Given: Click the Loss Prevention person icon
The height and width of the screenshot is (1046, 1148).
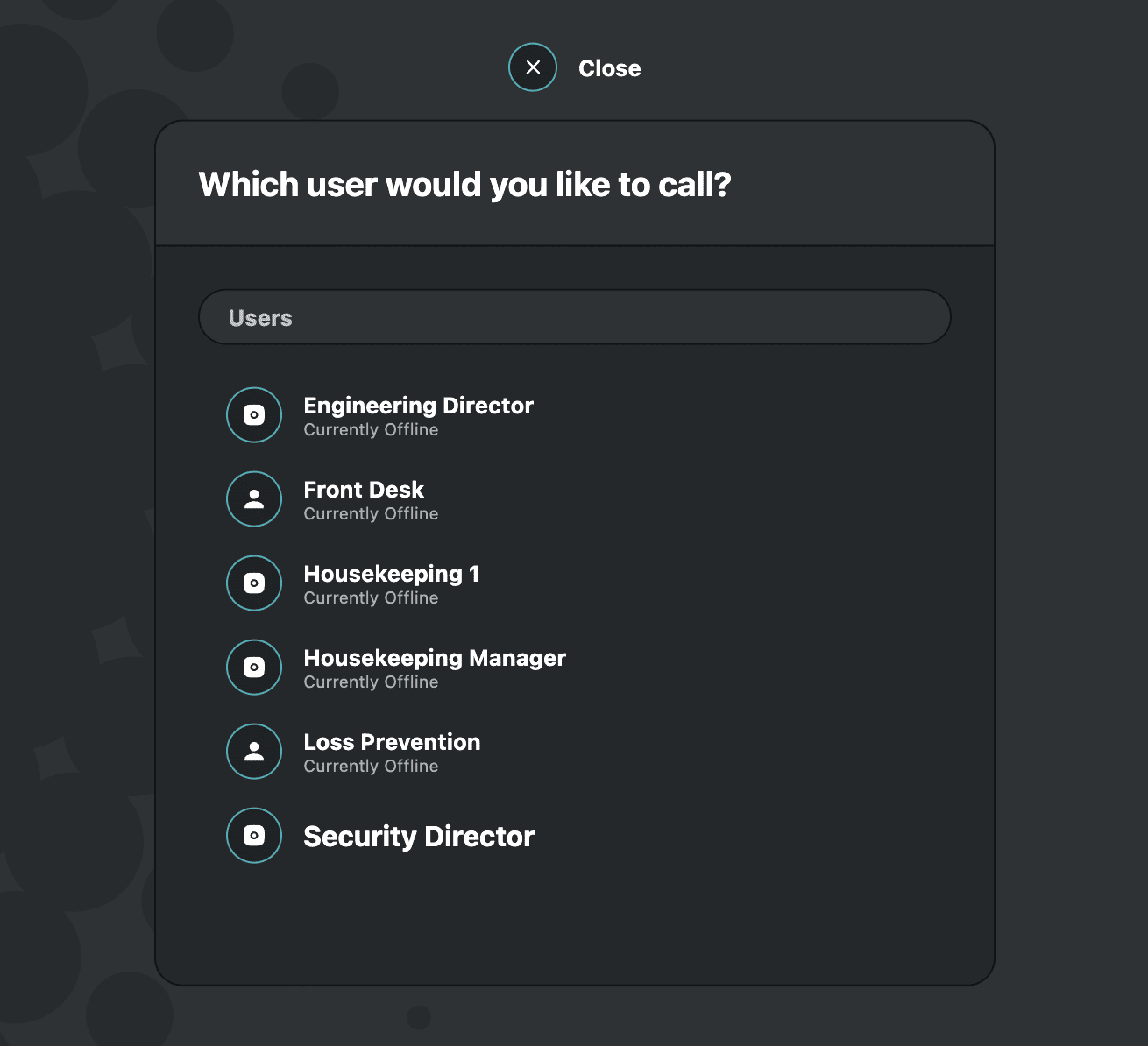Looking at the screenshot, I should tap(254, 752).
